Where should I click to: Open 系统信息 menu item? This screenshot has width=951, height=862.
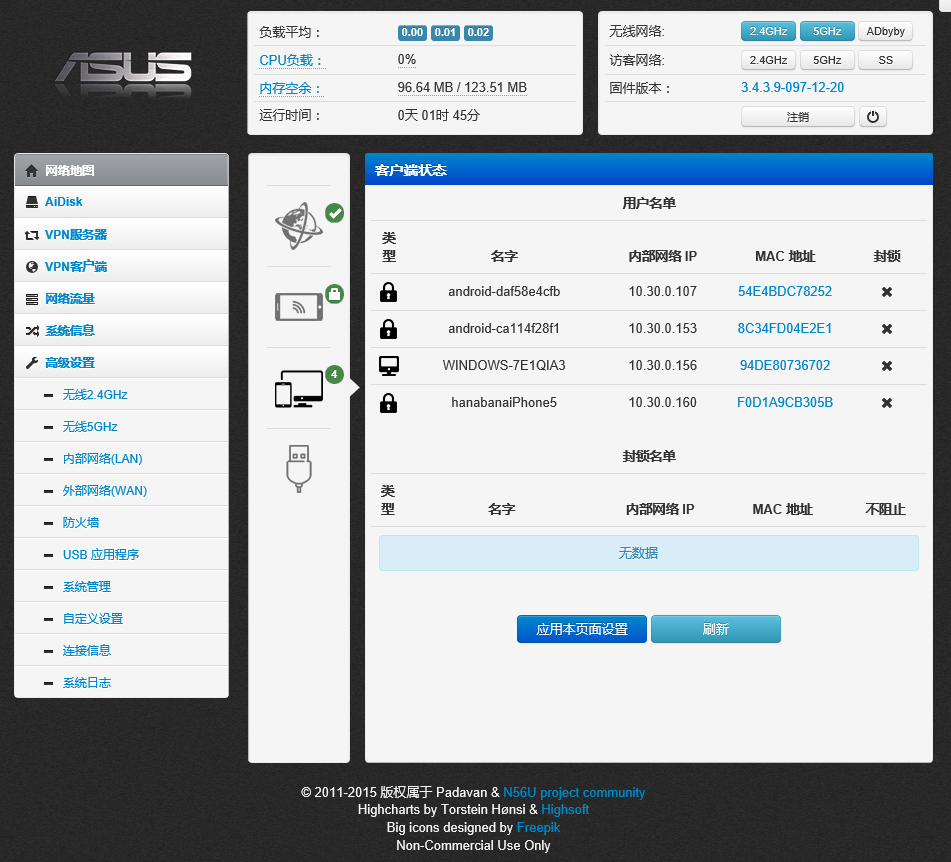point(121,331)
